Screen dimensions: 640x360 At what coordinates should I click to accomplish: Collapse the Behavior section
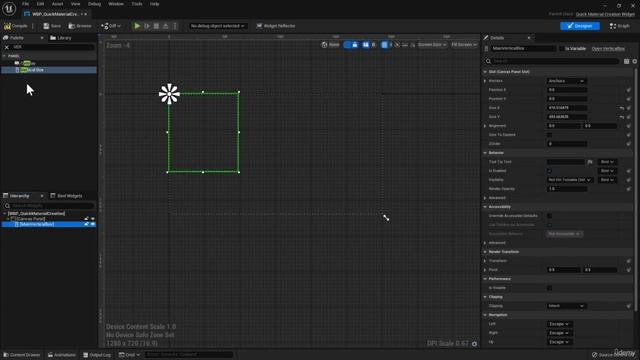(485, 153)
